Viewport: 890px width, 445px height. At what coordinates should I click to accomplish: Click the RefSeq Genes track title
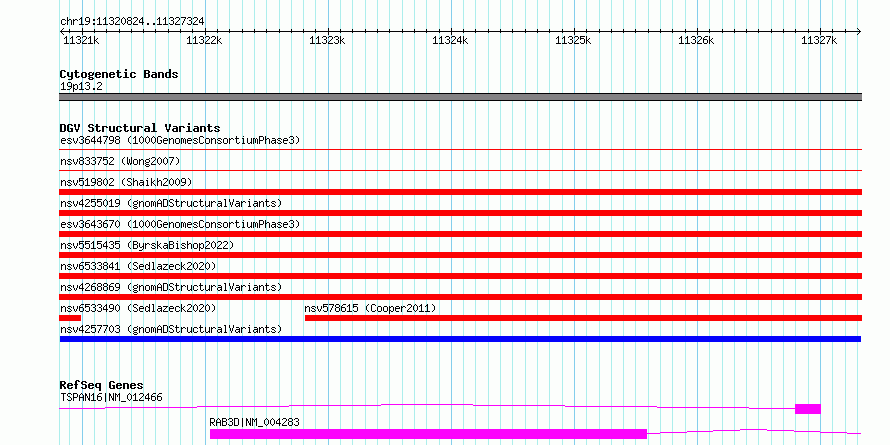[x=102, y=386]
